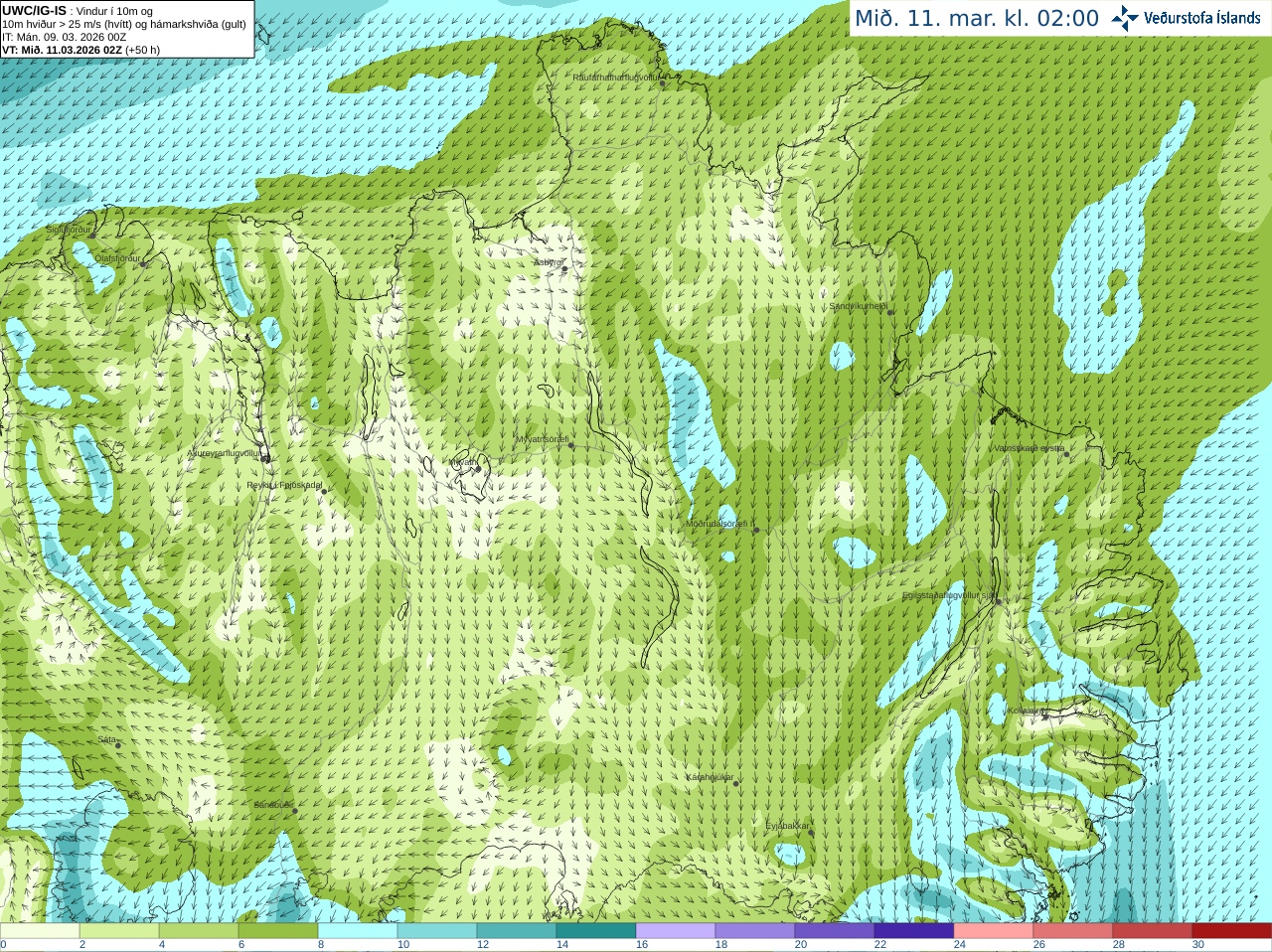
Task: Click the 22–24 m/s dark indigo swatch
Action: click(914, 931)
